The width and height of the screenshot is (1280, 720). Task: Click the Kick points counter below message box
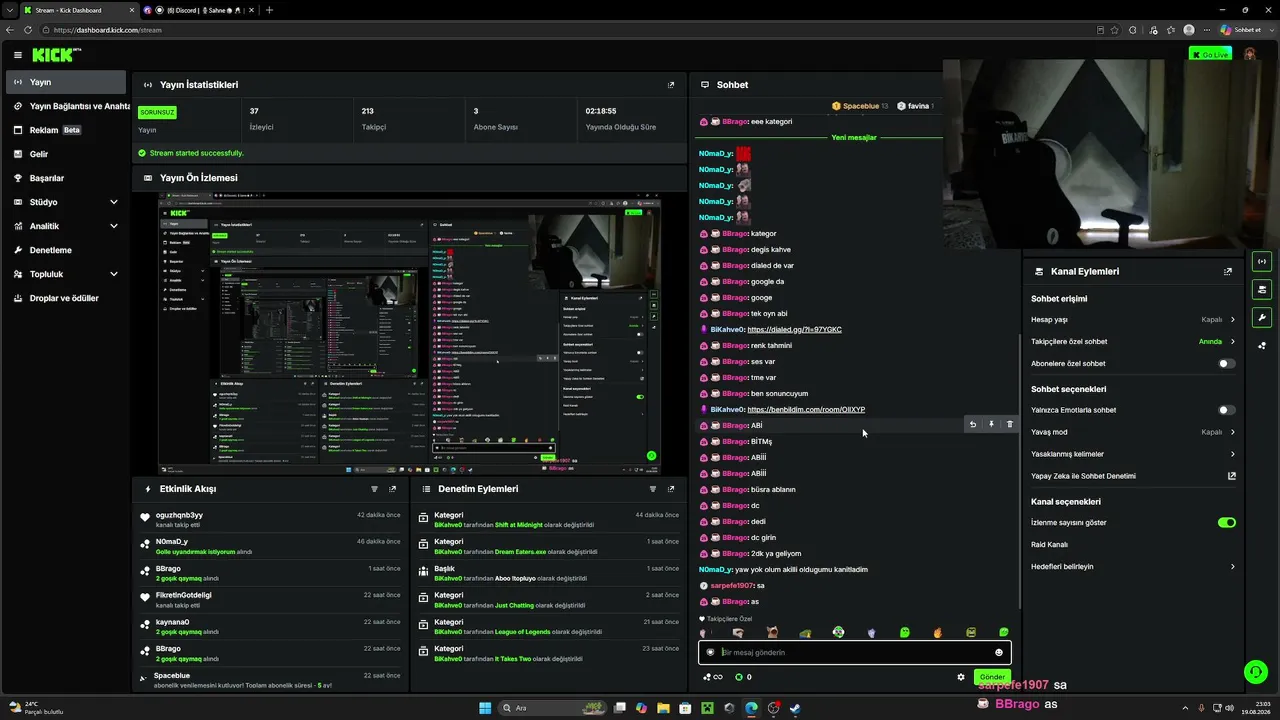point(743,677)
